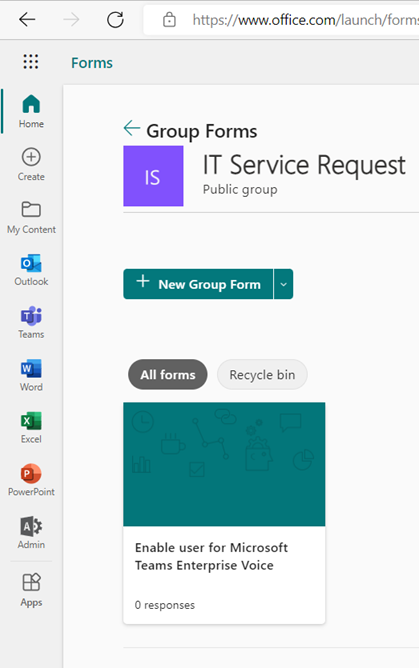Launch PowerPoint from sidebar
Viewport: 419px width, 668px height.
point(31,481)
